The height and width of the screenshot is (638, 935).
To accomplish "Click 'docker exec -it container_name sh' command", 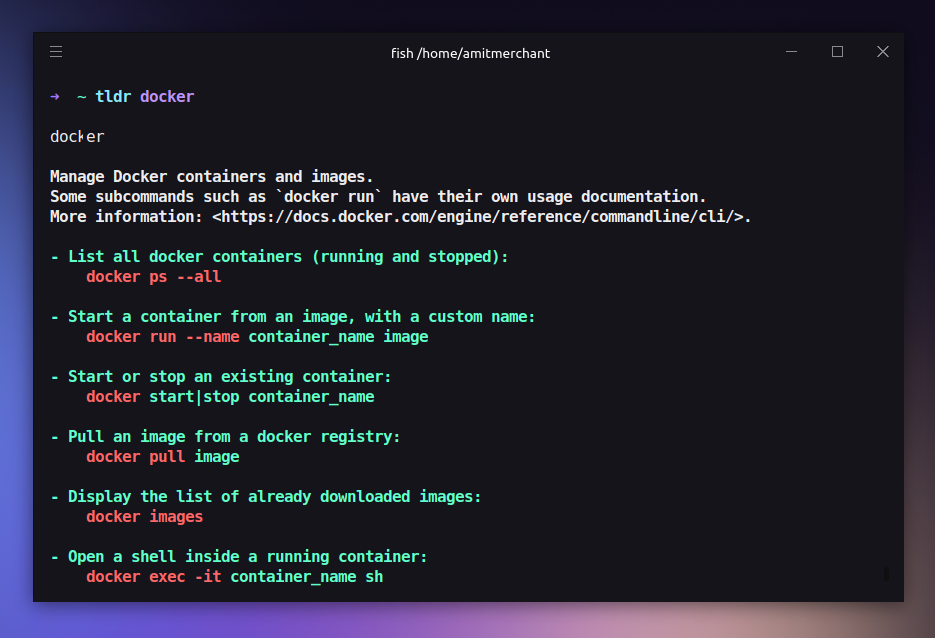I will click(234, 577).
